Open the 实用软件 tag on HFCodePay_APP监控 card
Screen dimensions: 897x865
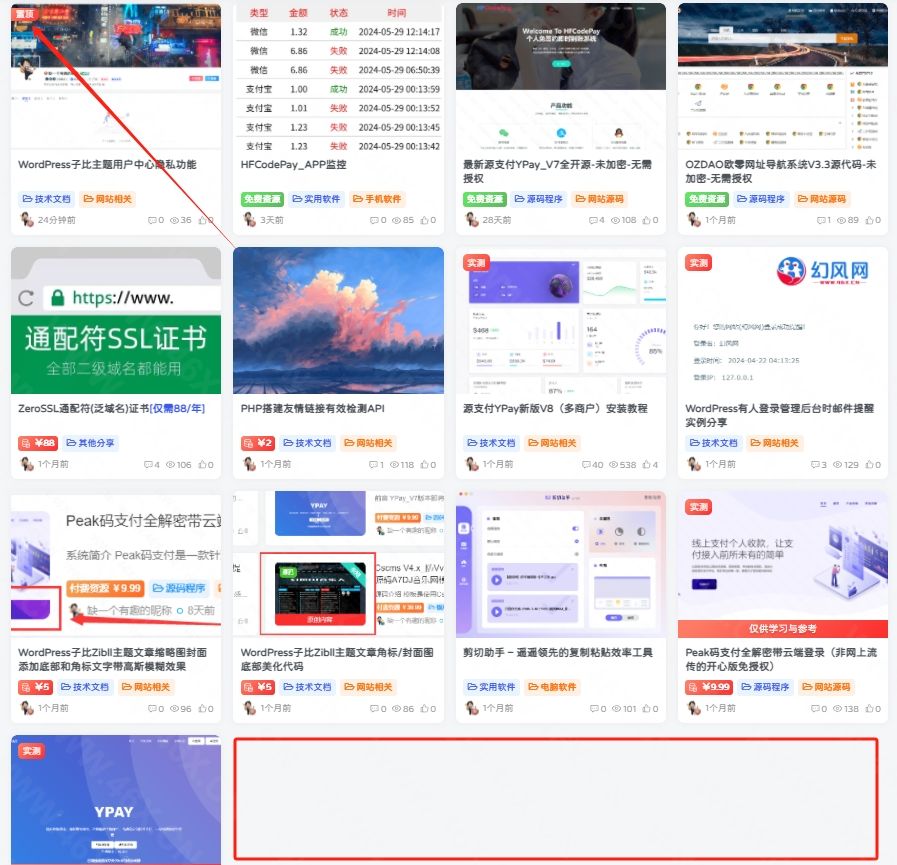(x=316, y=199)
